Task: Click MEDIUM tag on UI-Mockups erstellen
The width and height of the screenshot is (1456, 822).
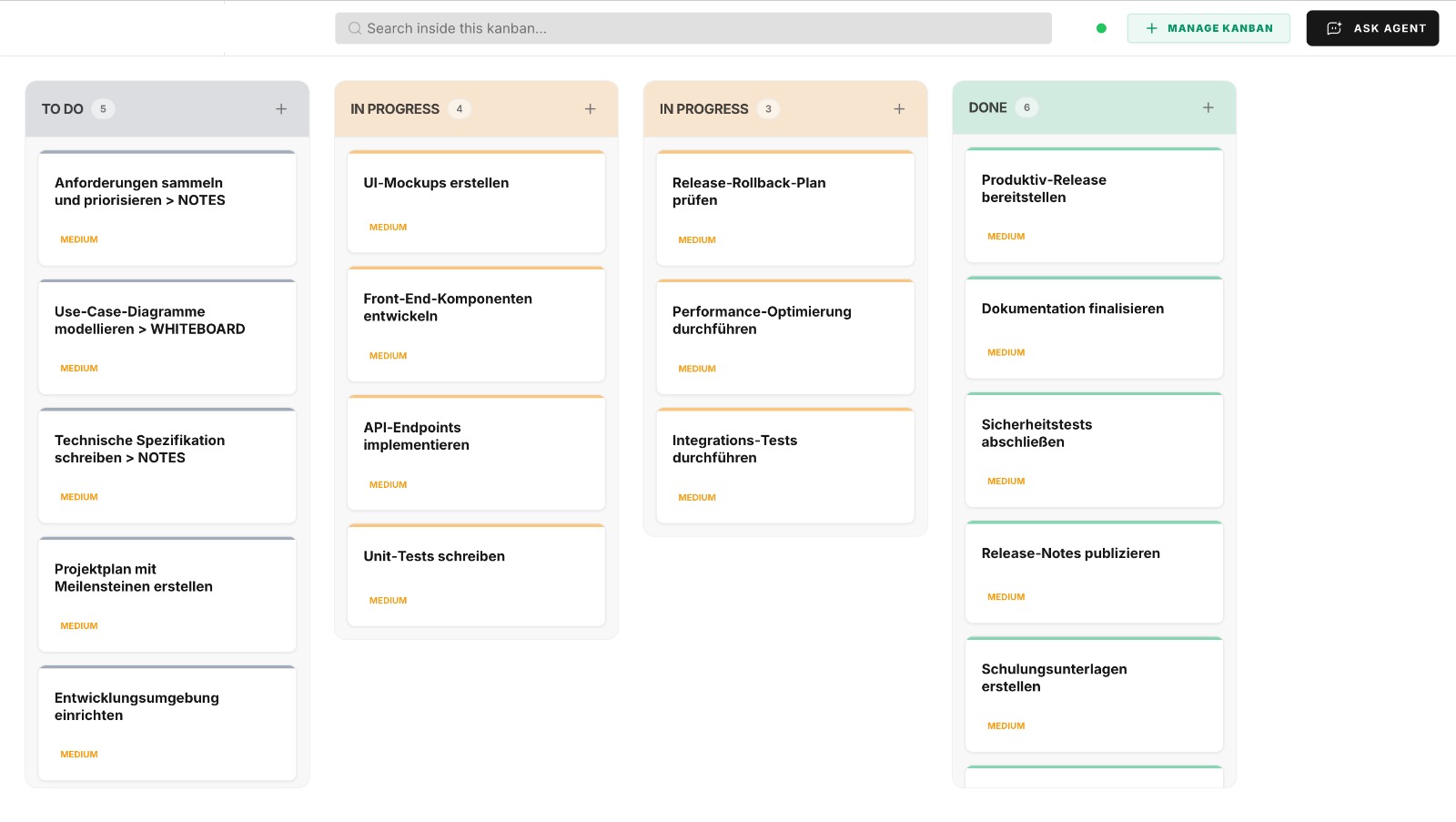Action: point(388,228)
